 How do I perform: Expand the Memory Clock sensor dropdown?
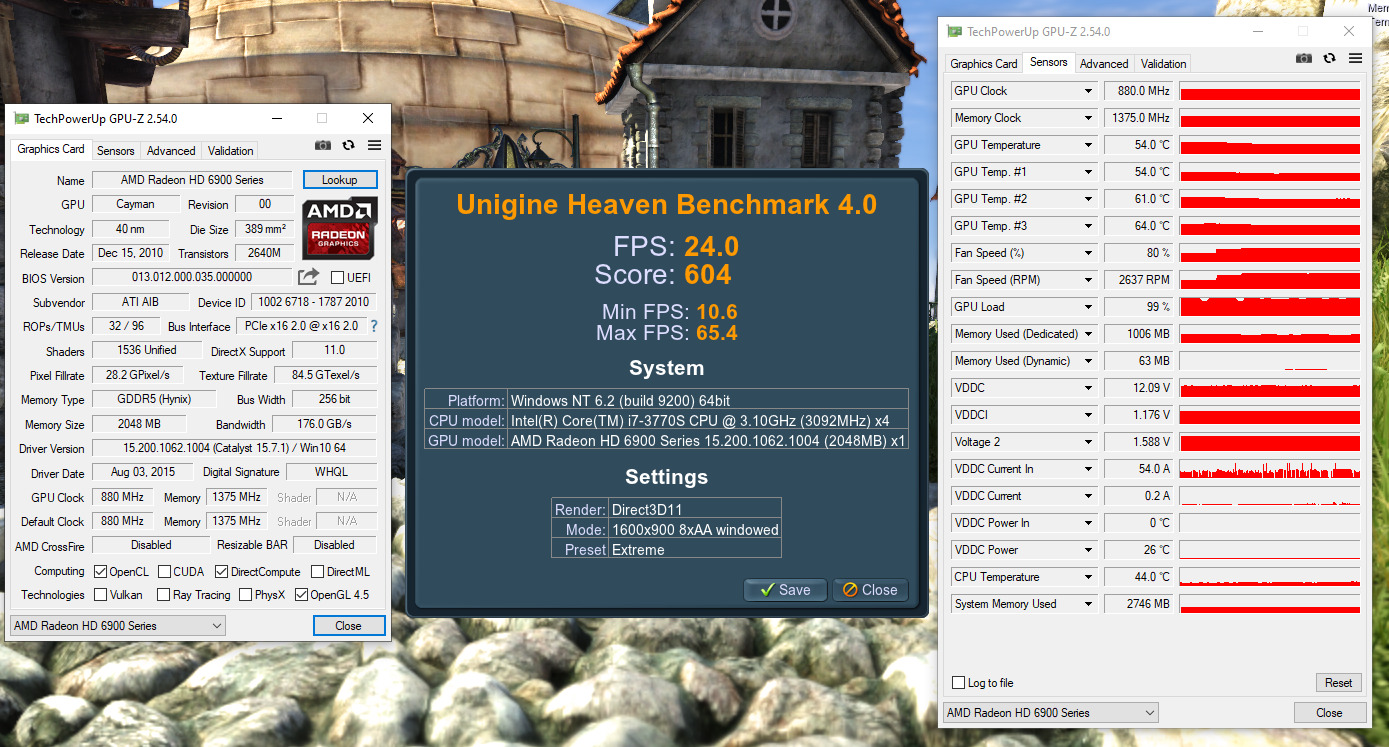[x=1088, y=118]
